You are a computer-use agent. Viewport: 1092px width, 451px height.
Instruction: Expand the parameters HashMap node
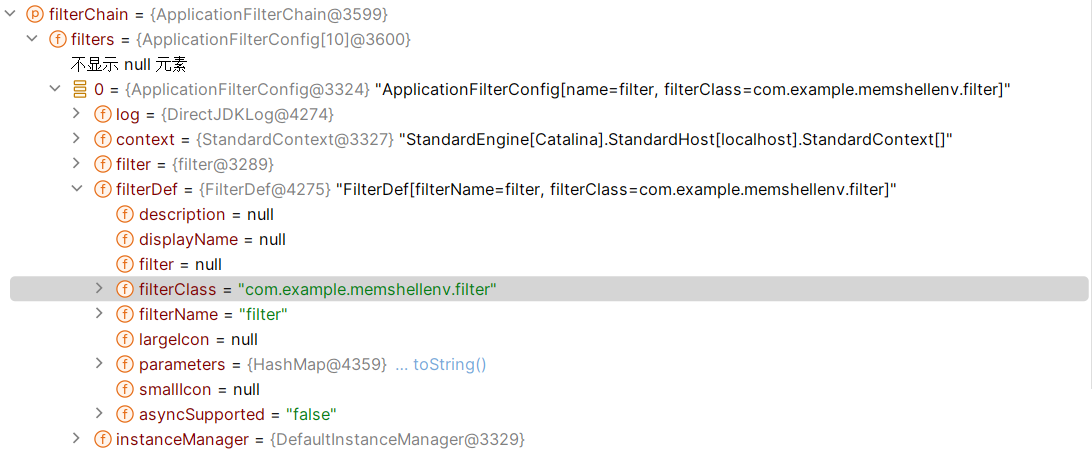click(x=99, y=364)
